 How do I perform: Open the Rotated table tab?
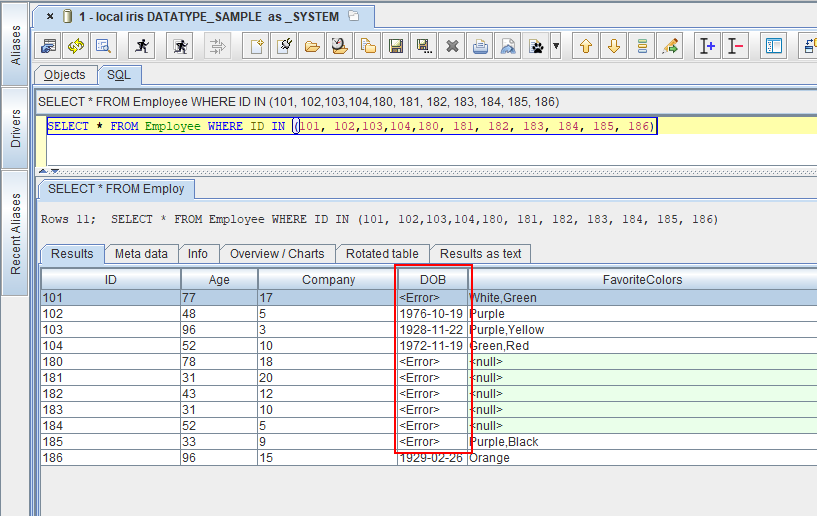tap(383, 254)
